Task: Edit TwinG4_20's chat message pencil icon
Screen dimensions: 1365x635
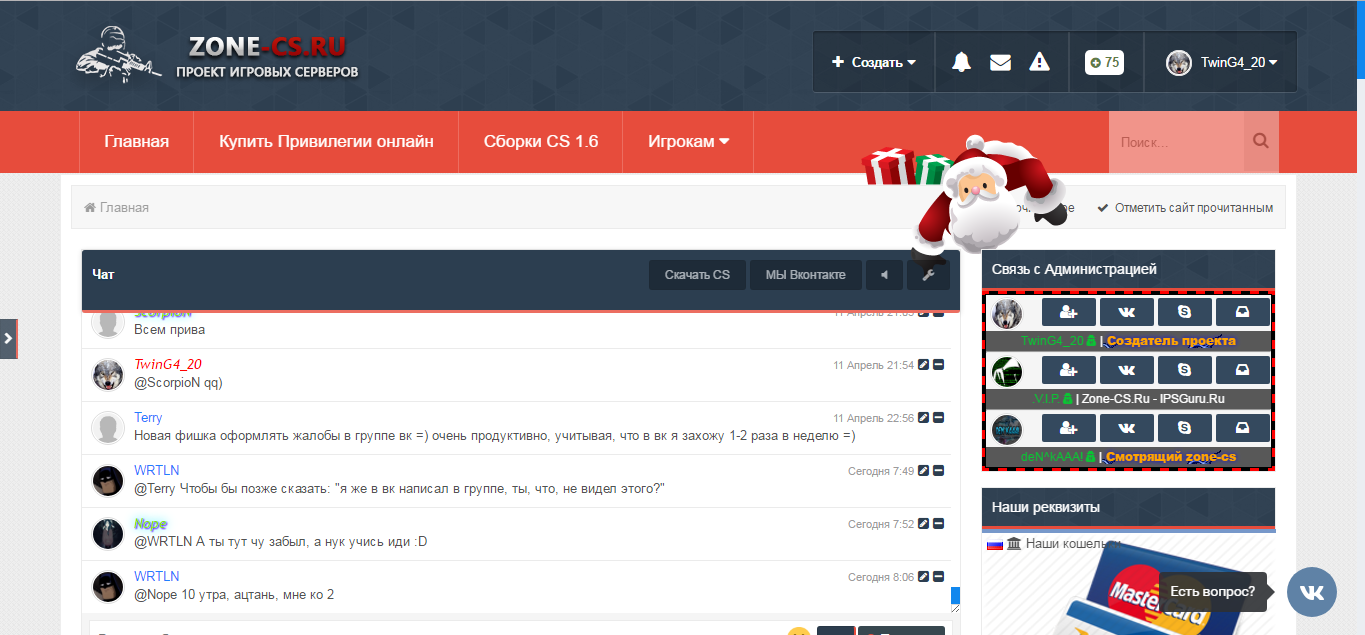Action: tap(924, 365)
